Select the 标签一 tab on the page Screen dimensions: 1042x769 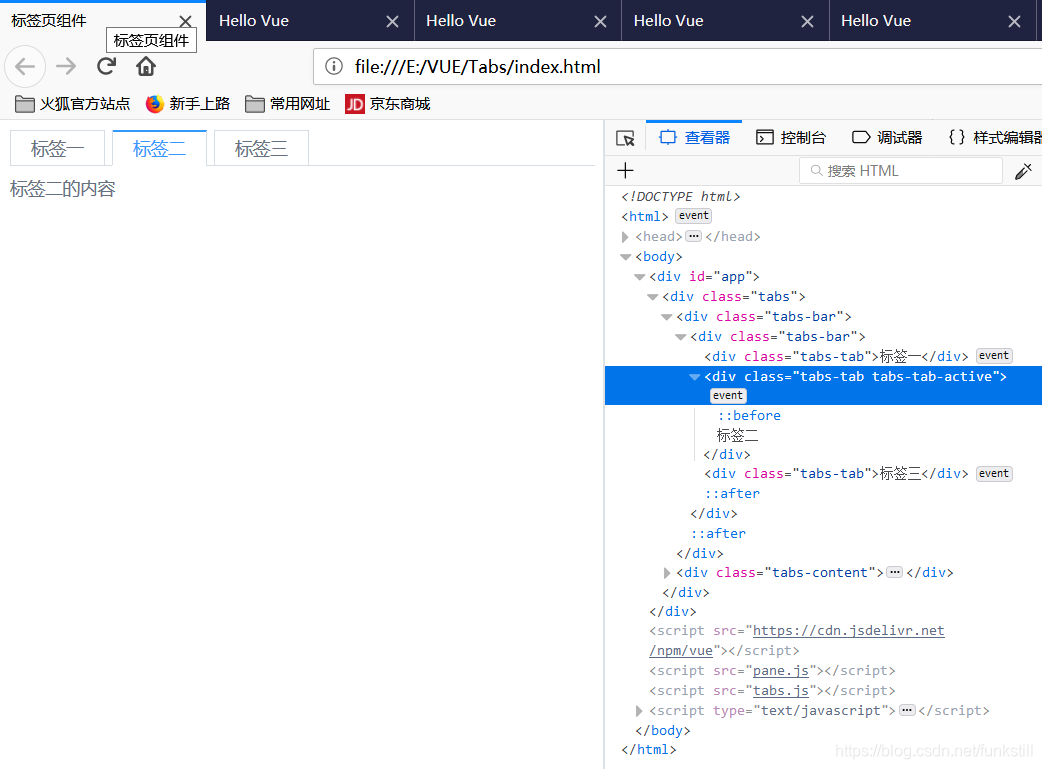coord(57,148)
